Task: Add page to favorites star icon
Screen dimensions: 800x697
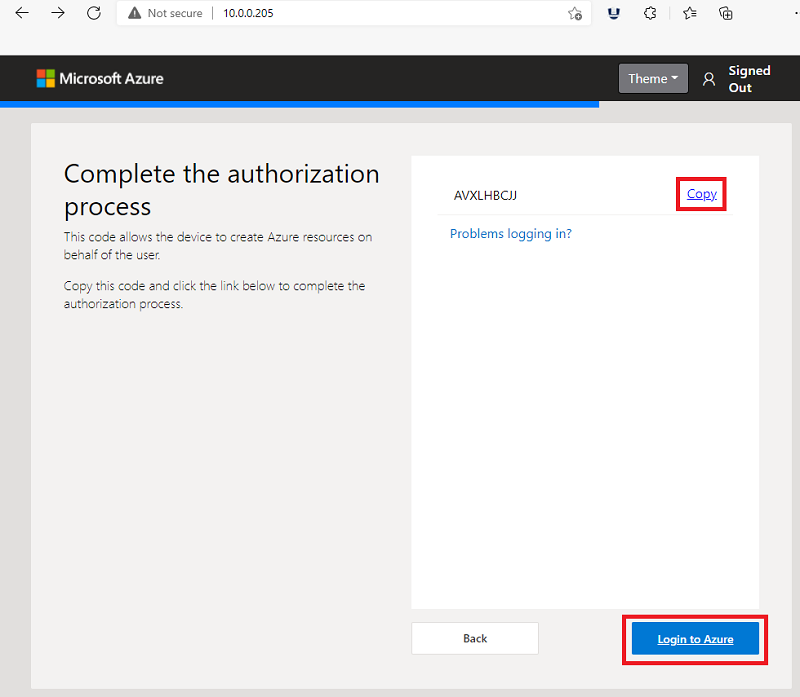Action: pyautogui.click(x=575, y=13)
